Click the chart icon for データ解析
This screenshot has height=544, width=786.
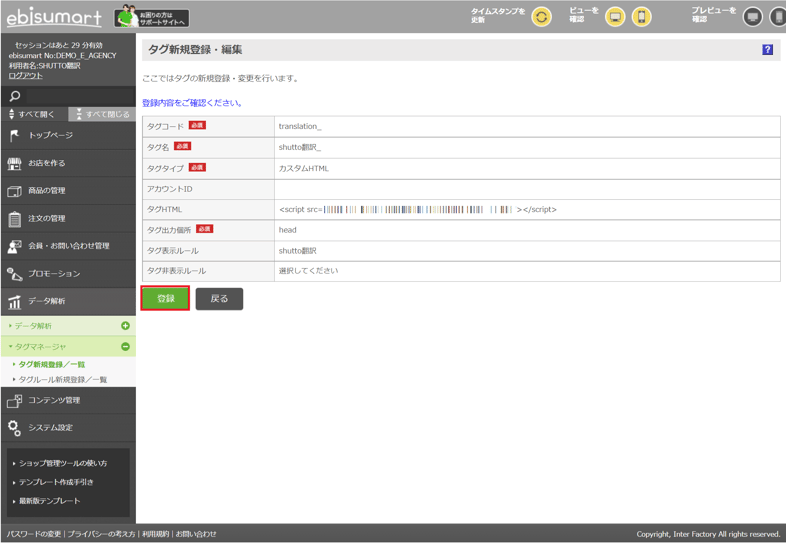coord(15,301)
